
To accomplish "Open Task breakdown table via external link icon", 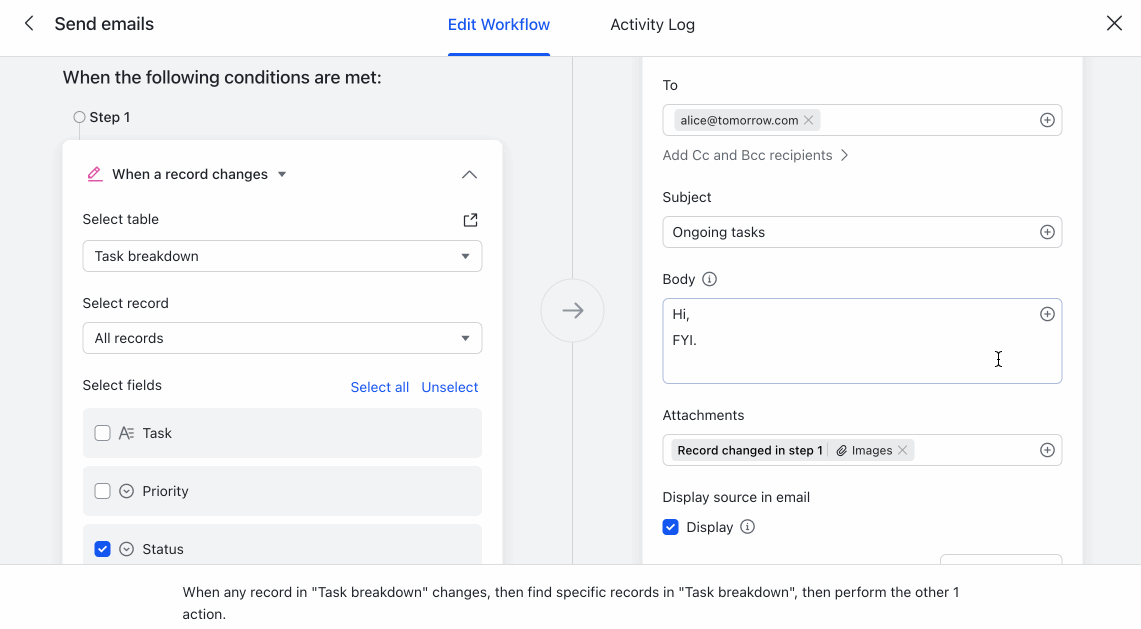I will (x=470, y=219).
